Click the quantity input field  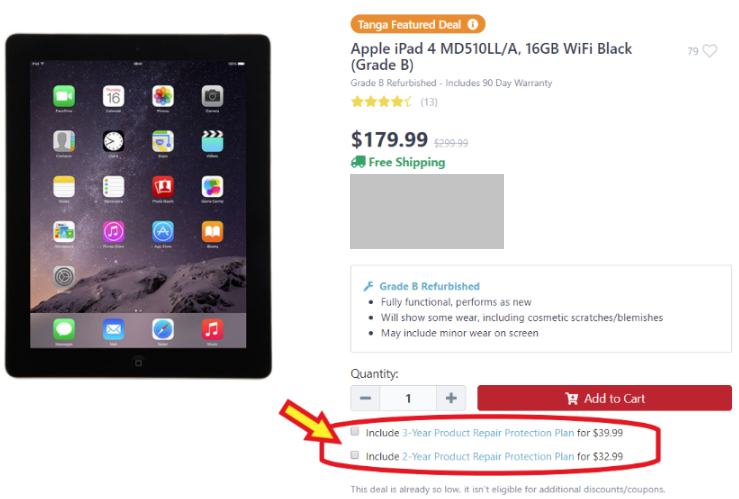(408, 398)
